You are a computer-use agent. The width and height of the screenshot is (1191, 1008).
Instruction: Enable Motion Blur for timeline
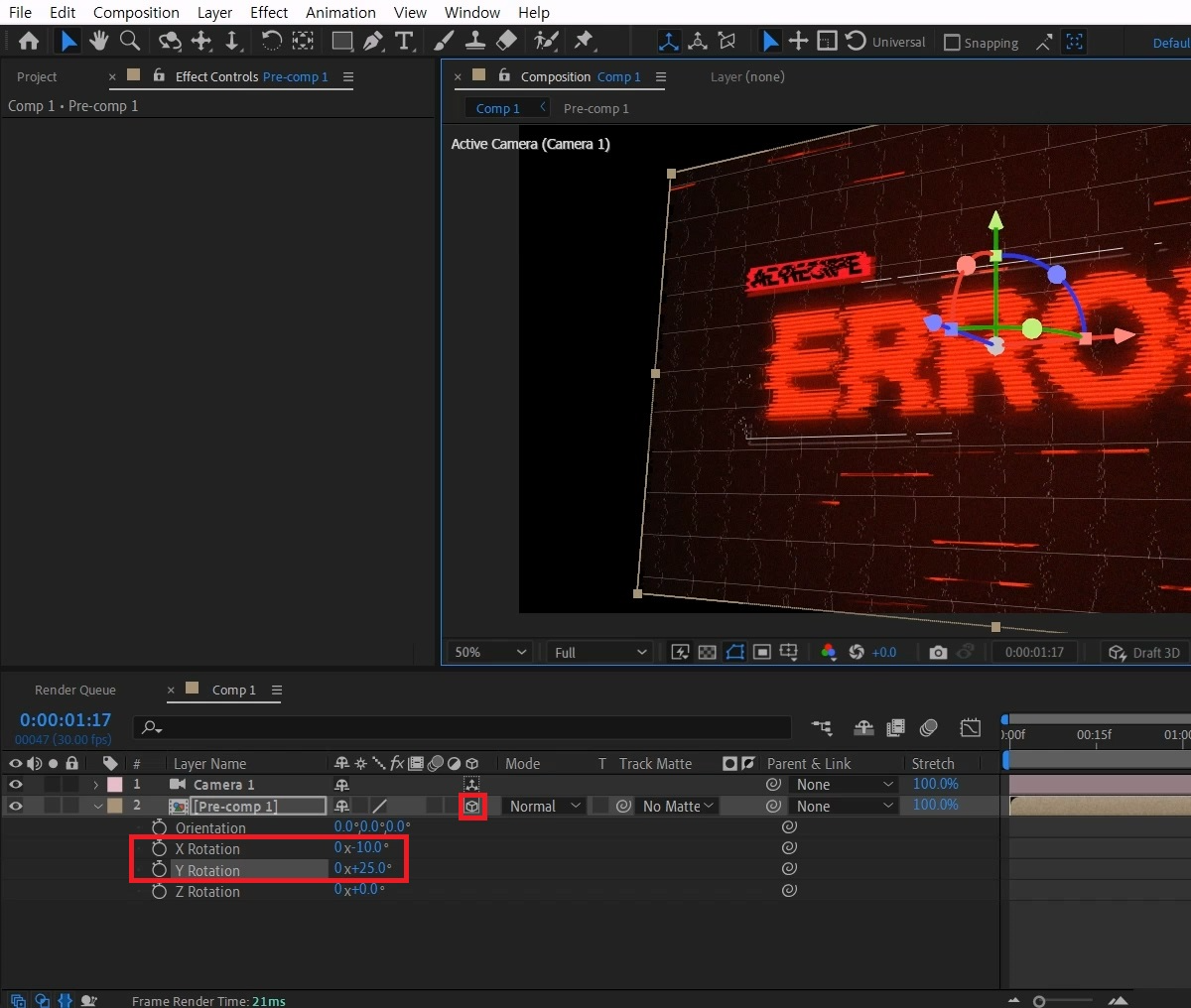click(929, 727)
